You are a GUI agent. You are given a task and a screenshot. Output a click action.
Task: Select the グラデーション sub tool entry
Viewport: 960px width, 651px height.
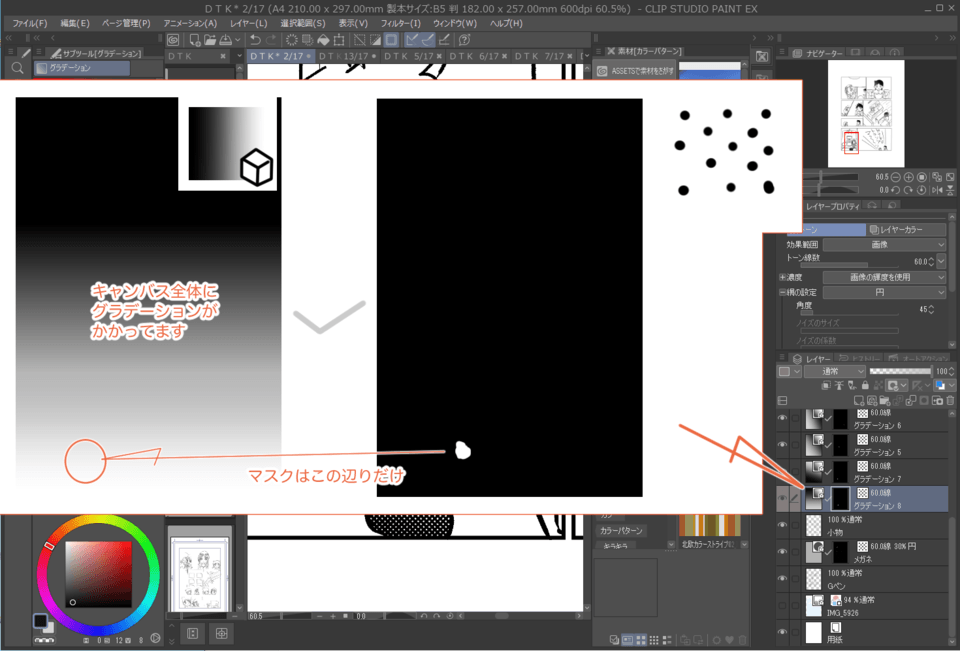(80, 68)
